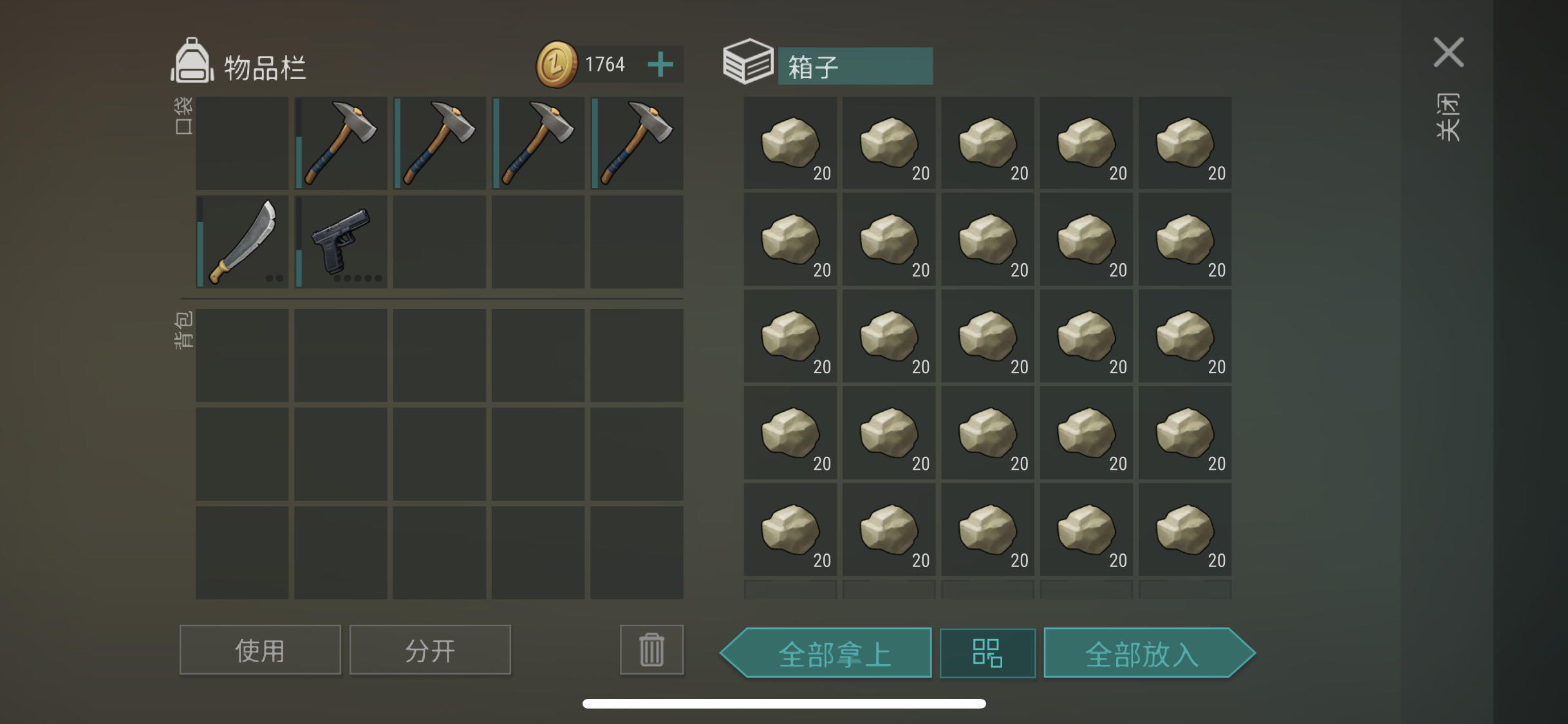Viewport: 1568px width, 724px height.
Task: Tap the backpack inventory icon
Action: (192, 61)
